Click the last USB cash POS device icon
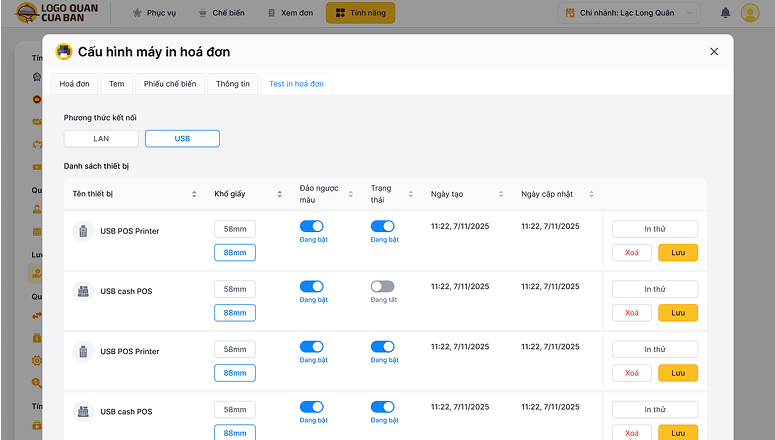 click(83, 411)
